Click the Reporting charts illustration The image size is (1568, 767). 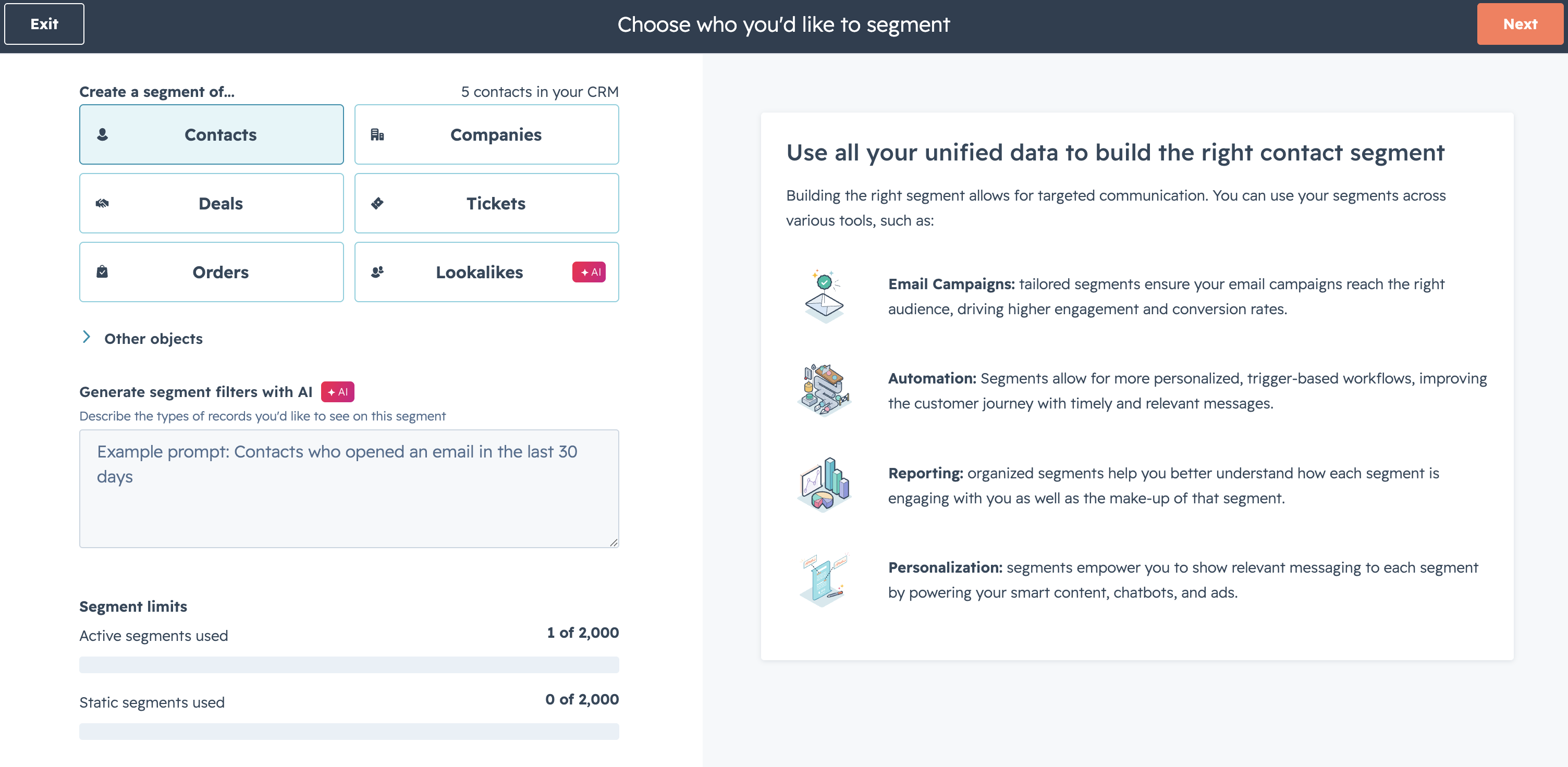pyautogui.click(x=824, y=485)
